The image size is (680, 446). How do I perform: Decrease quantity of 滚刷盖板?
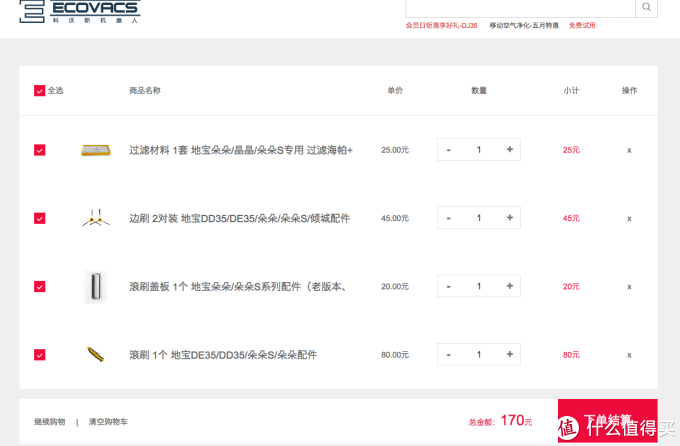point(449,286)
